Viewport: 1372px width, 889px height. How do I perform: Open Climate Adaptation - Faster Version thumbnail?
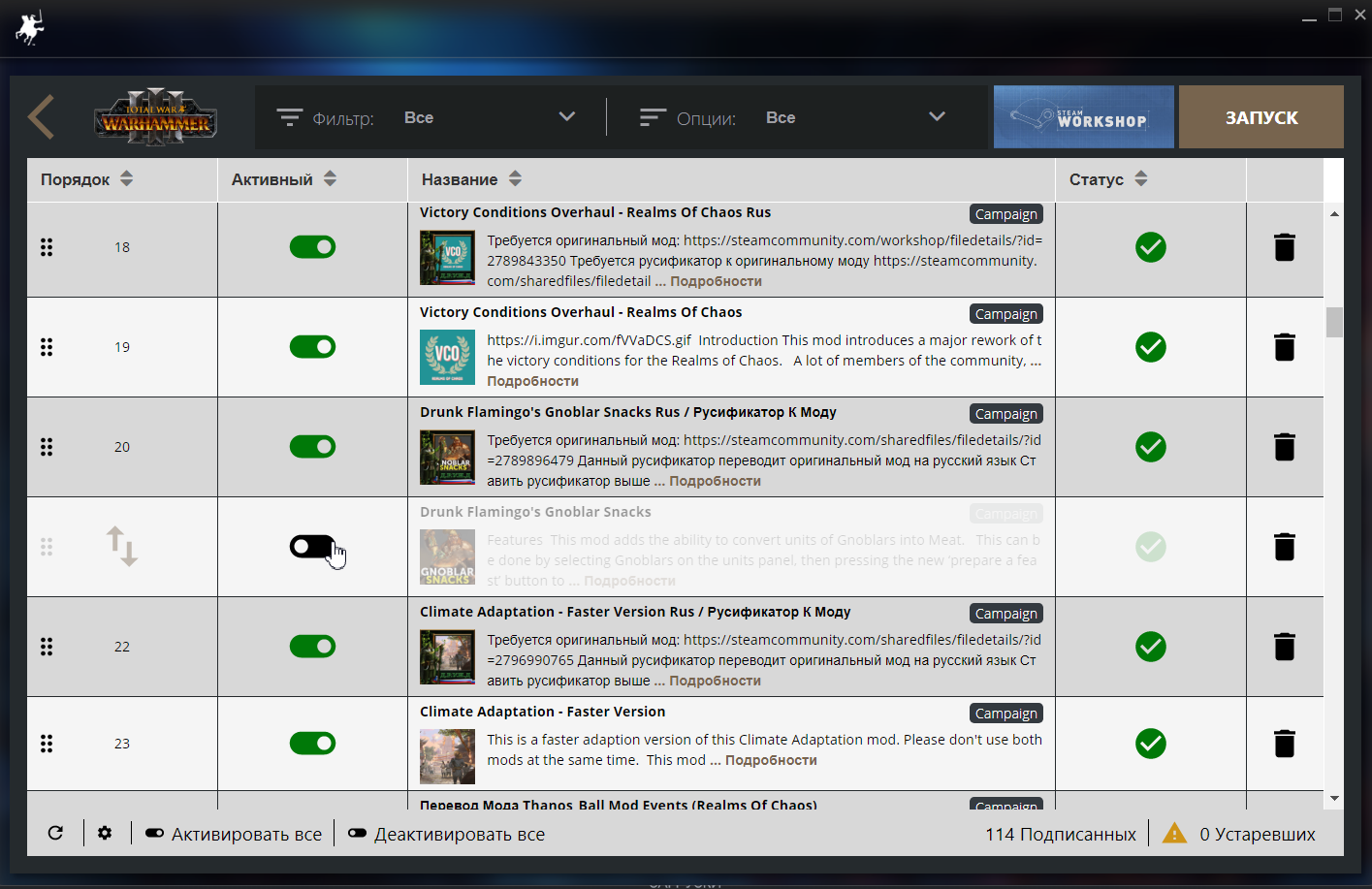tap(447, 756)
